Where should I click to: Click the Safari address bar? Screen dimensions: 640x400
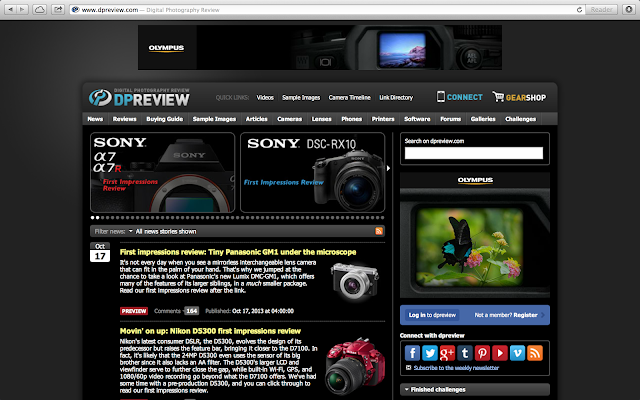coord(327,9)
